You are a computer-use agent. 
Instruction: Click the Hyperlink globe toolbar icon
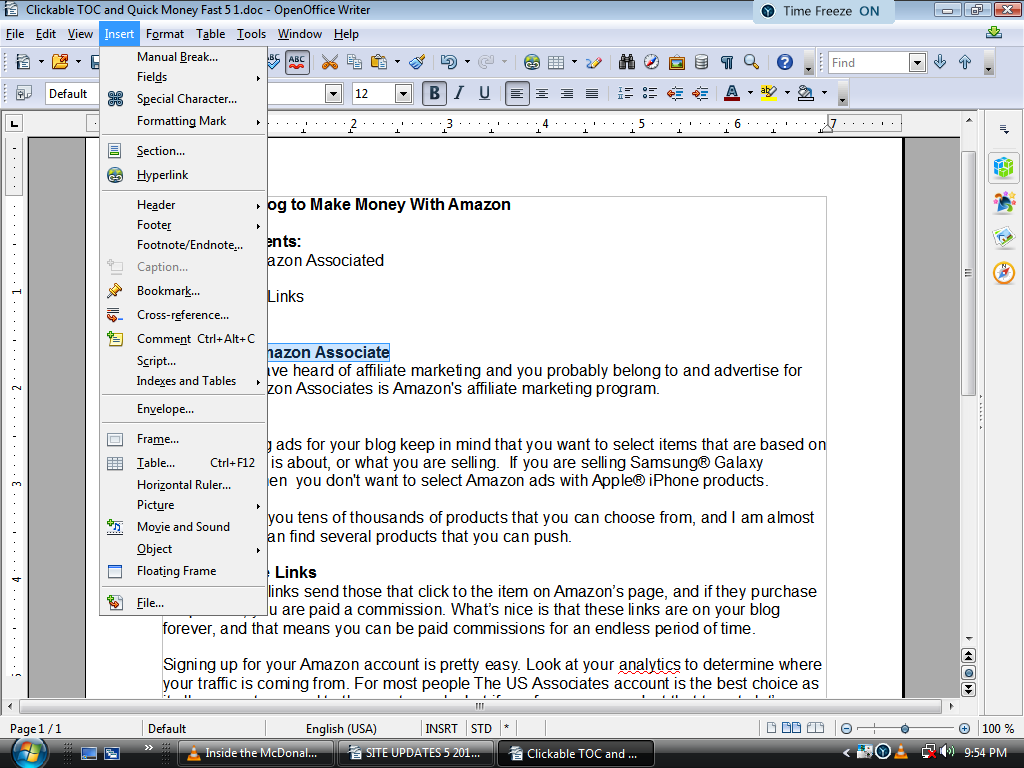[x=532, y=62]
